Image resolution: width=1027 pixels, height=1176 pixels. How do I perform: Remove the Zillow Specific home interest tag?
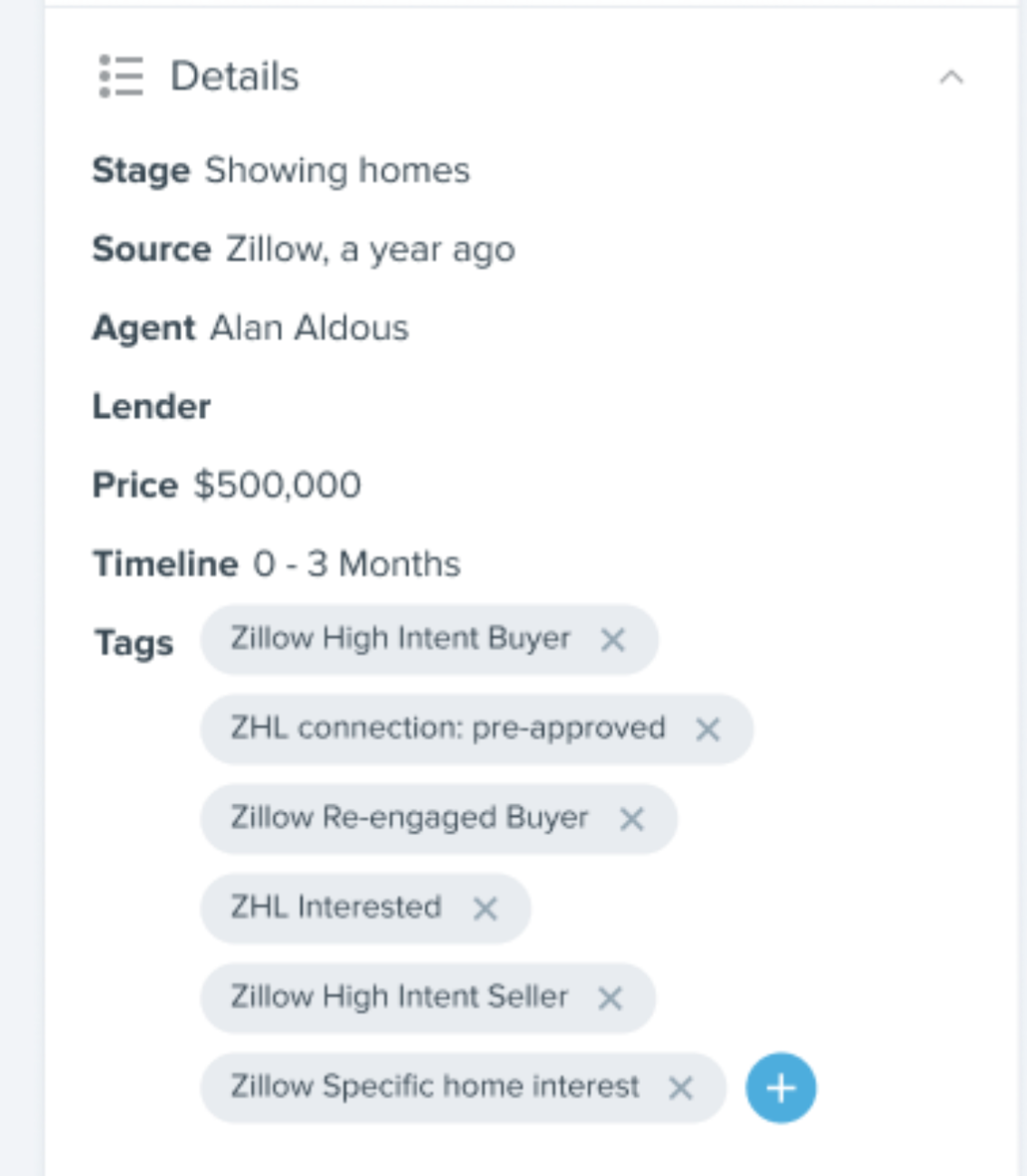pos(680,1087)
